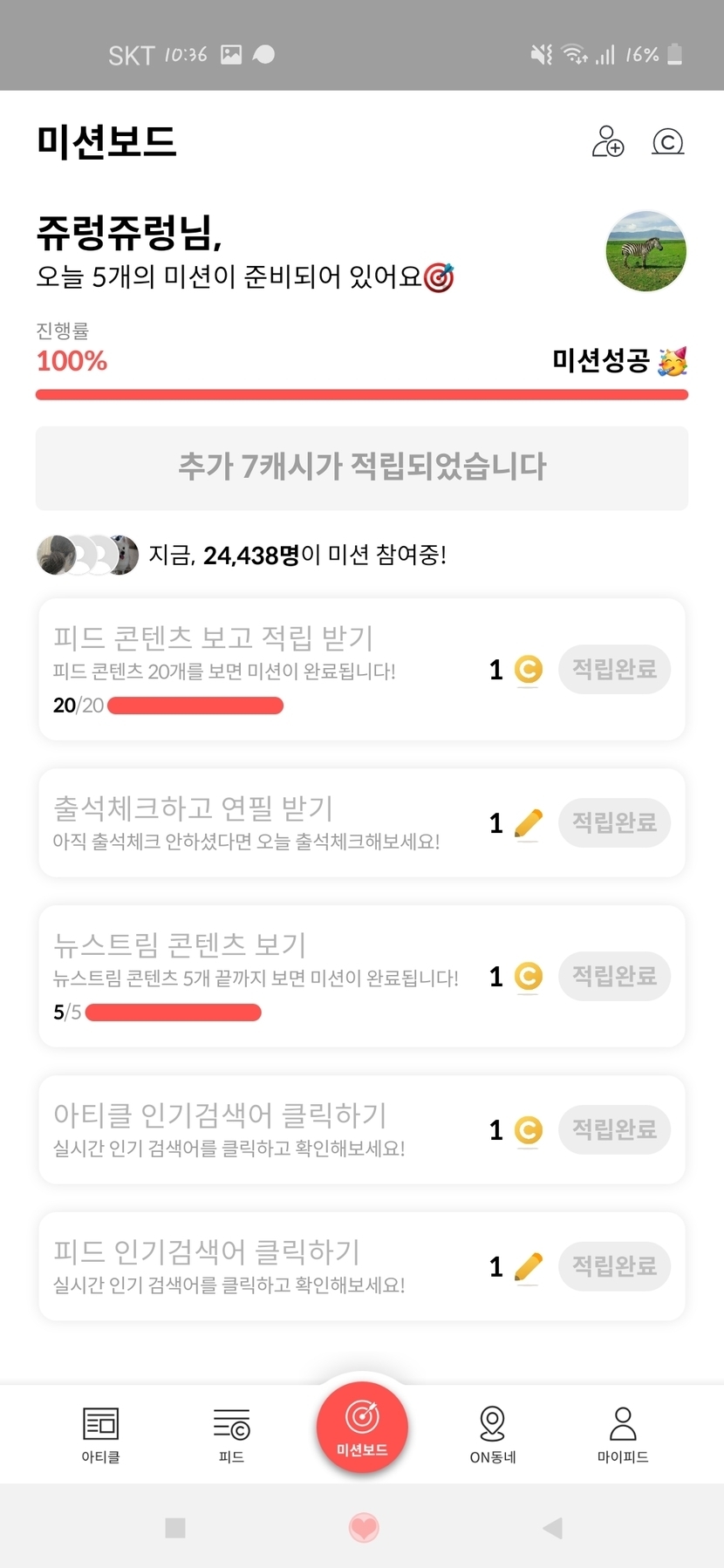Tap 적립완료 button for 출석체크하고 연필 받기
Image resolution: width=724 pixels, height=1568 pixels.
tap(614, 822)
